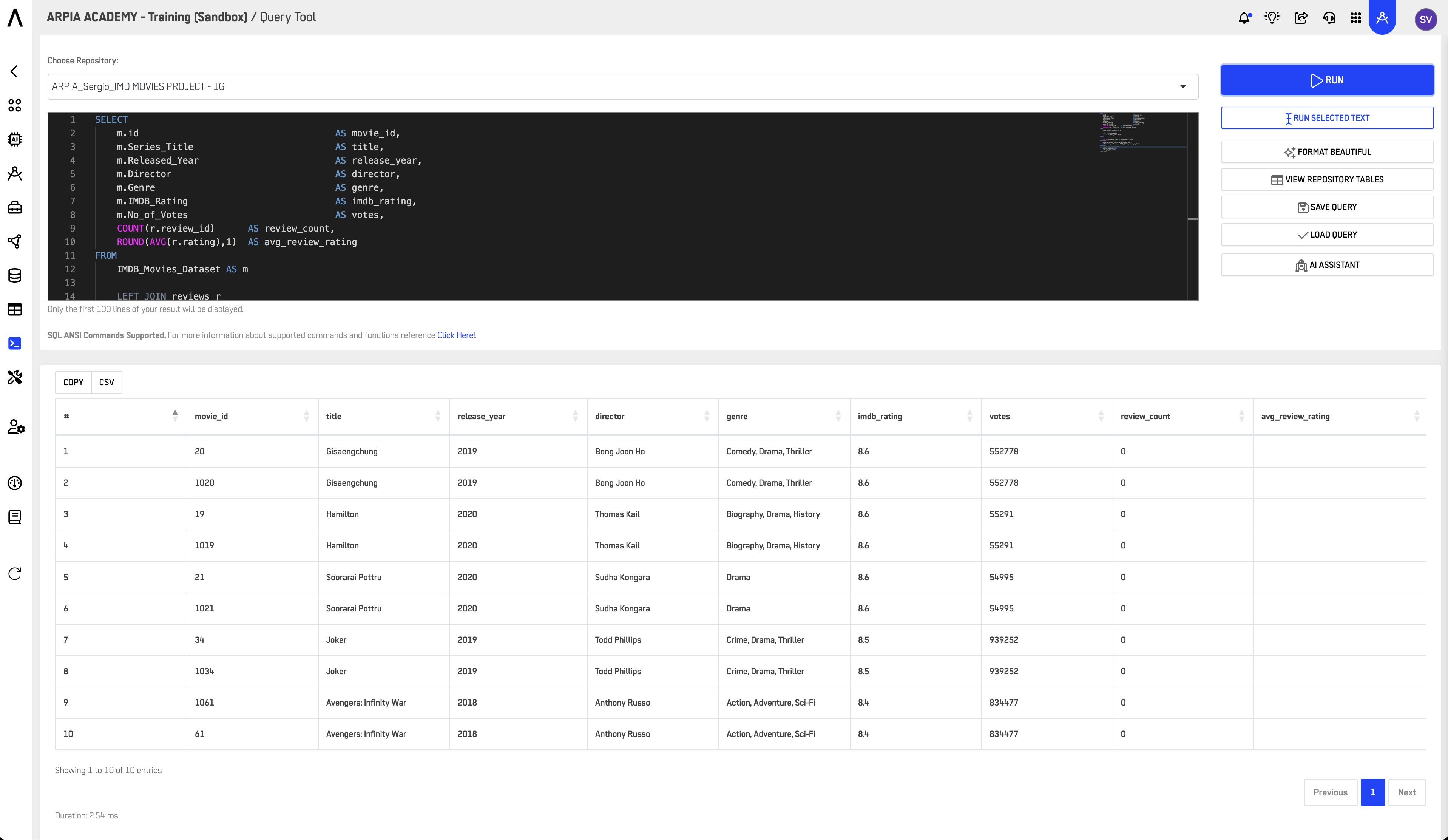Click the blue highlighted workspace icon
The height and width of the screenshot is (840, 1448).
tap(1383, 18)
